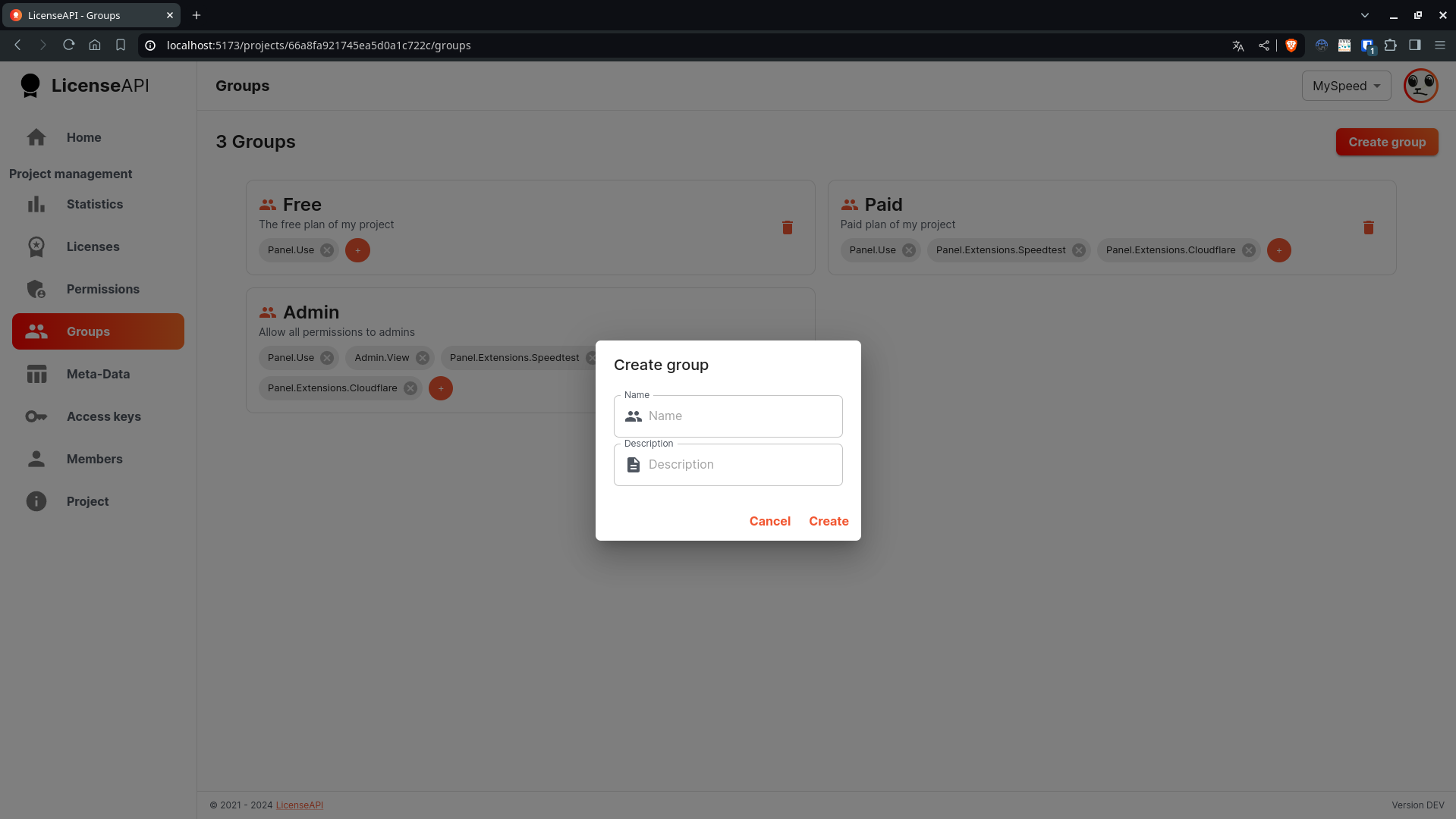
Task: Remove Panel.Use chip from Admin group
Action: [327, 358]
